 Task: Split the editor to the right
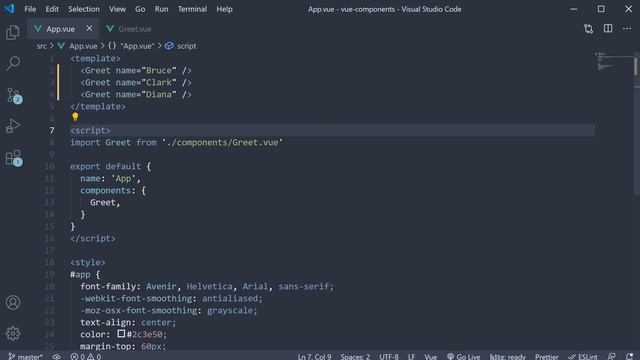pos(608,29)
